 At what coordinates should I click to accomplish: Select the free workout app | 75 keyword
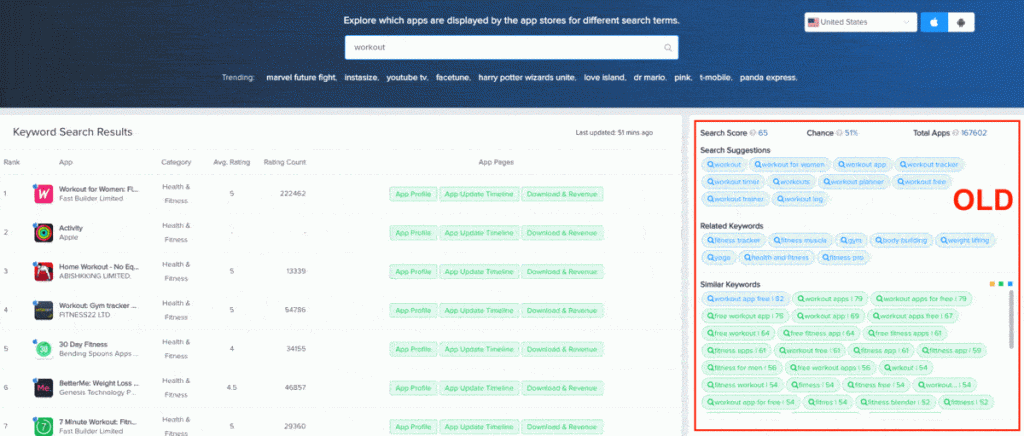(x=745, y=316)
